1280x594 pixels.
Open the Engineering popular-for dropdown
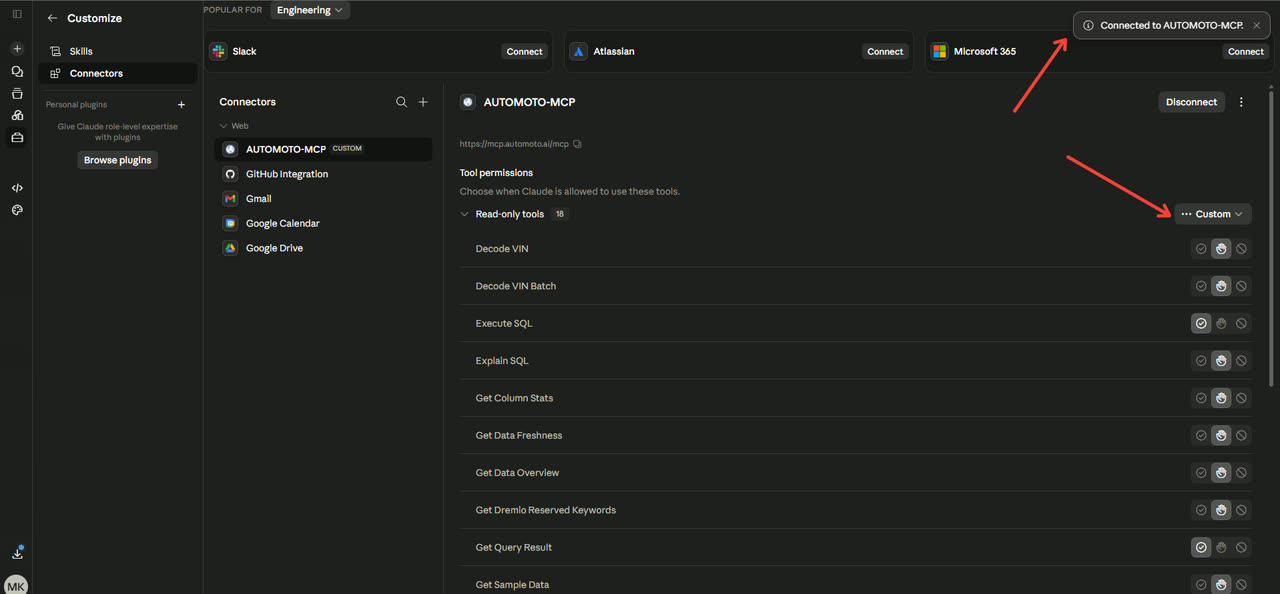click(x=310, y=10)
